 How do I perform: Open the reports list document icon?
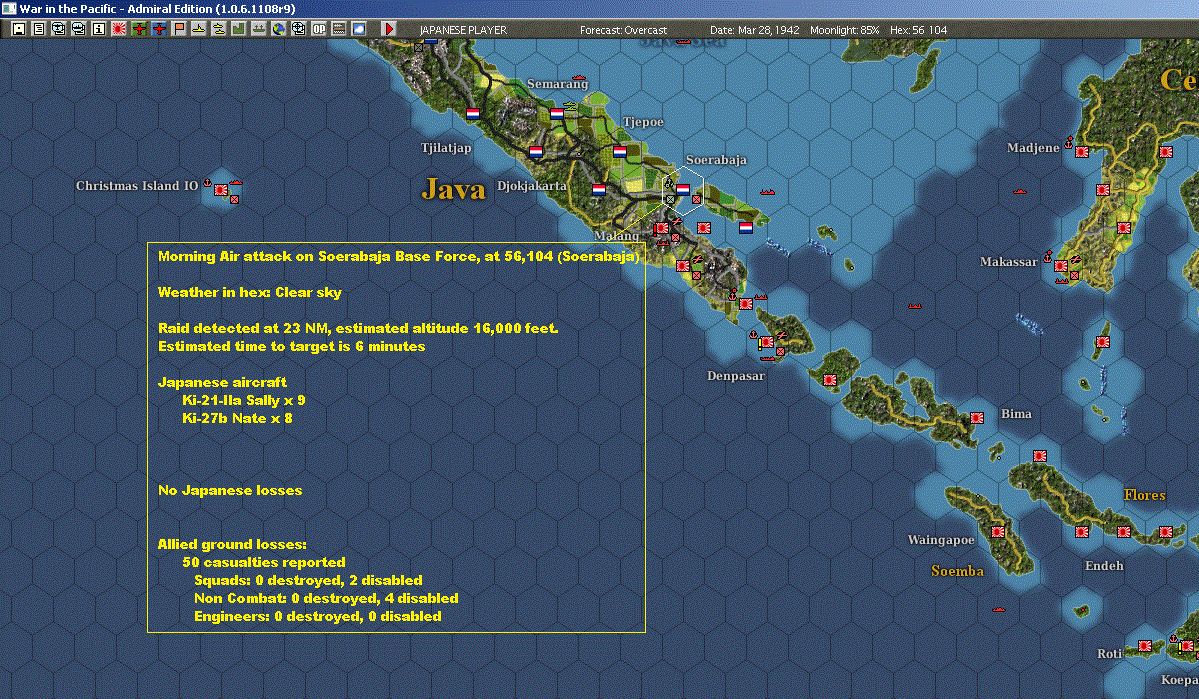(39, 29)
